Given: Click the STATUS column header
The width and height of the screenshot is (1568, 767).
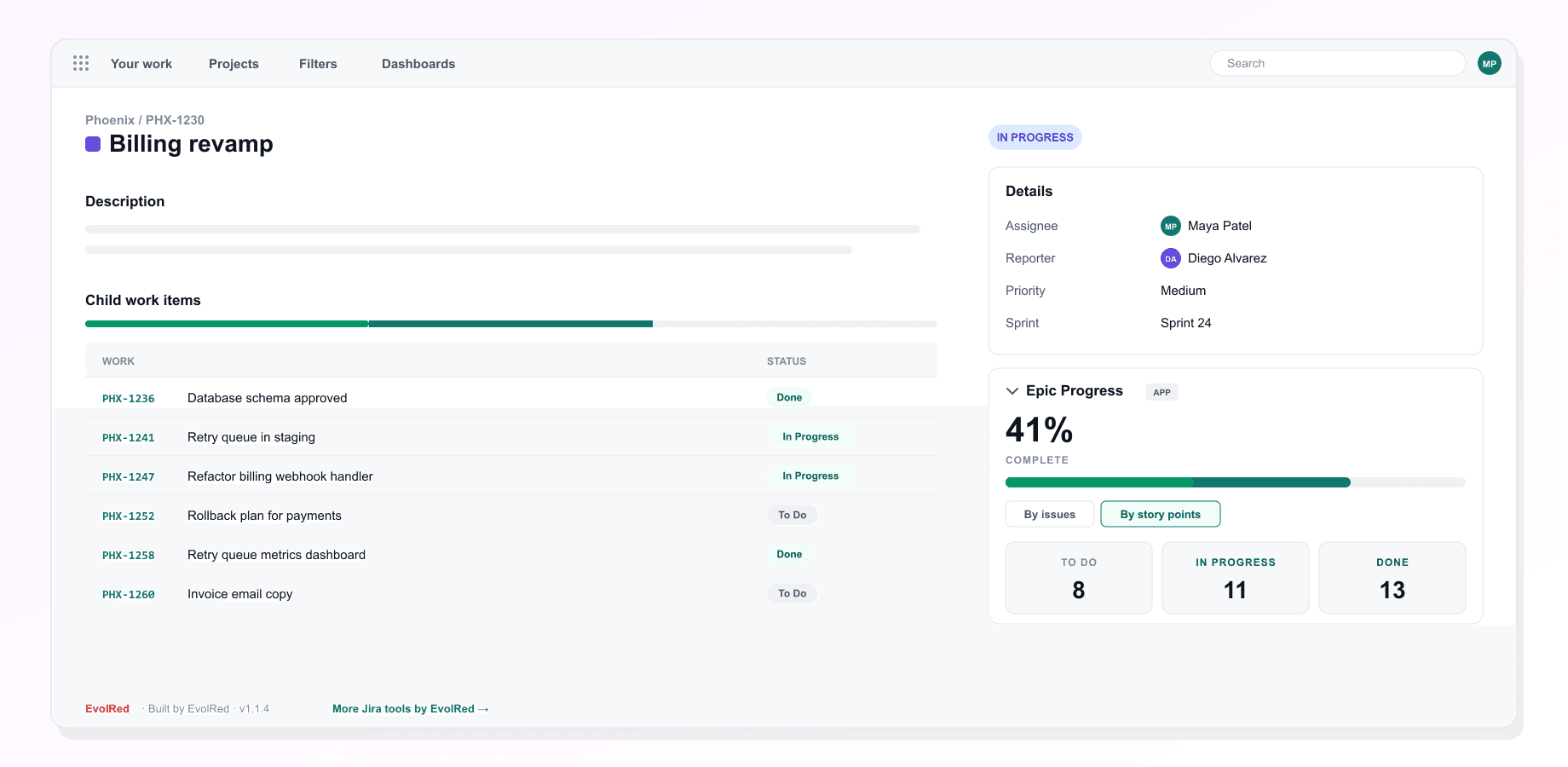Looking at the screenshot, I should tap(787, 361).
